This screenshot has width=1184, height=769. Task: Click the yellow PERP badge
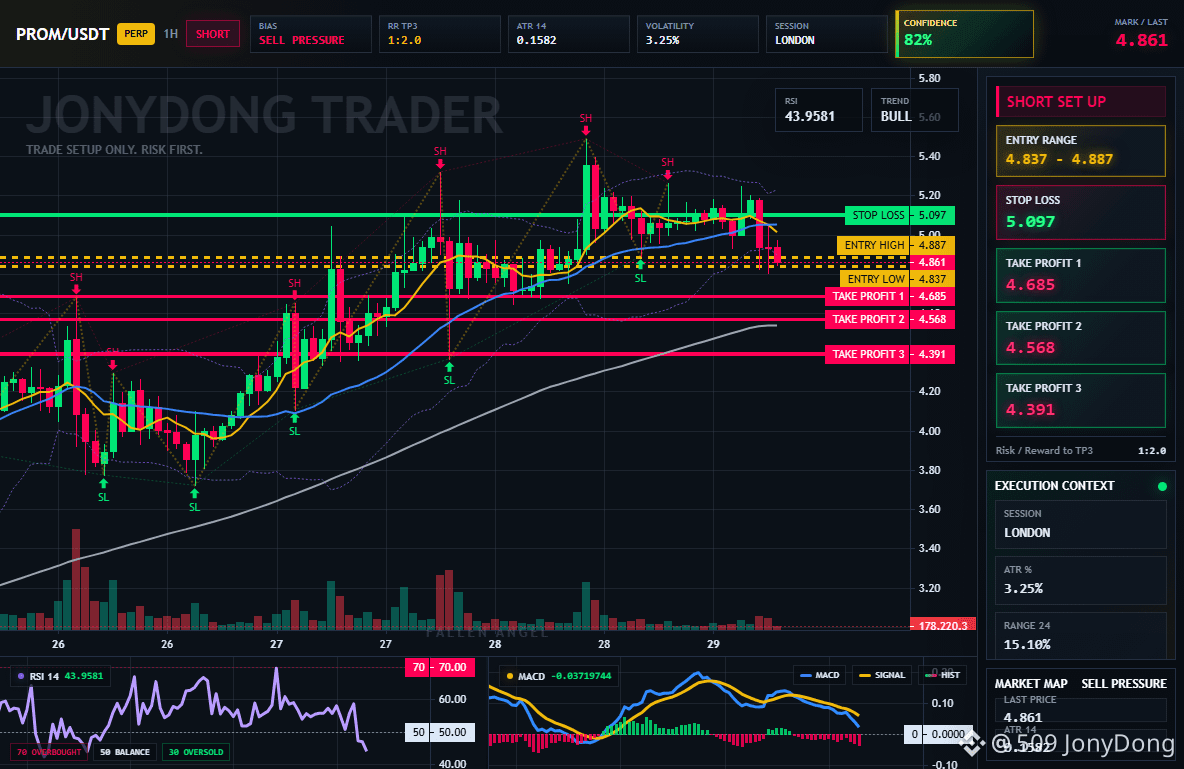[x=136, y=34]
